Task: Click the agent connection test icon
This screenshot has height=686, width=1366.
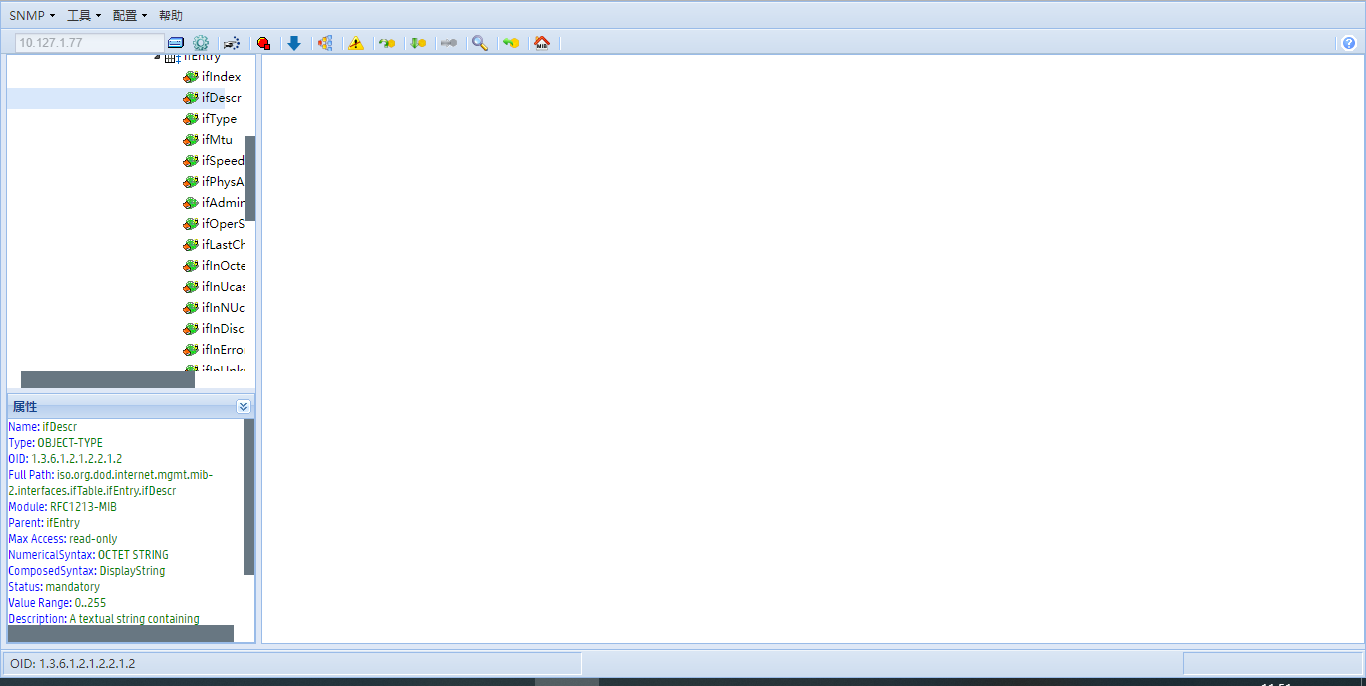Action: [x=232, y=43]
